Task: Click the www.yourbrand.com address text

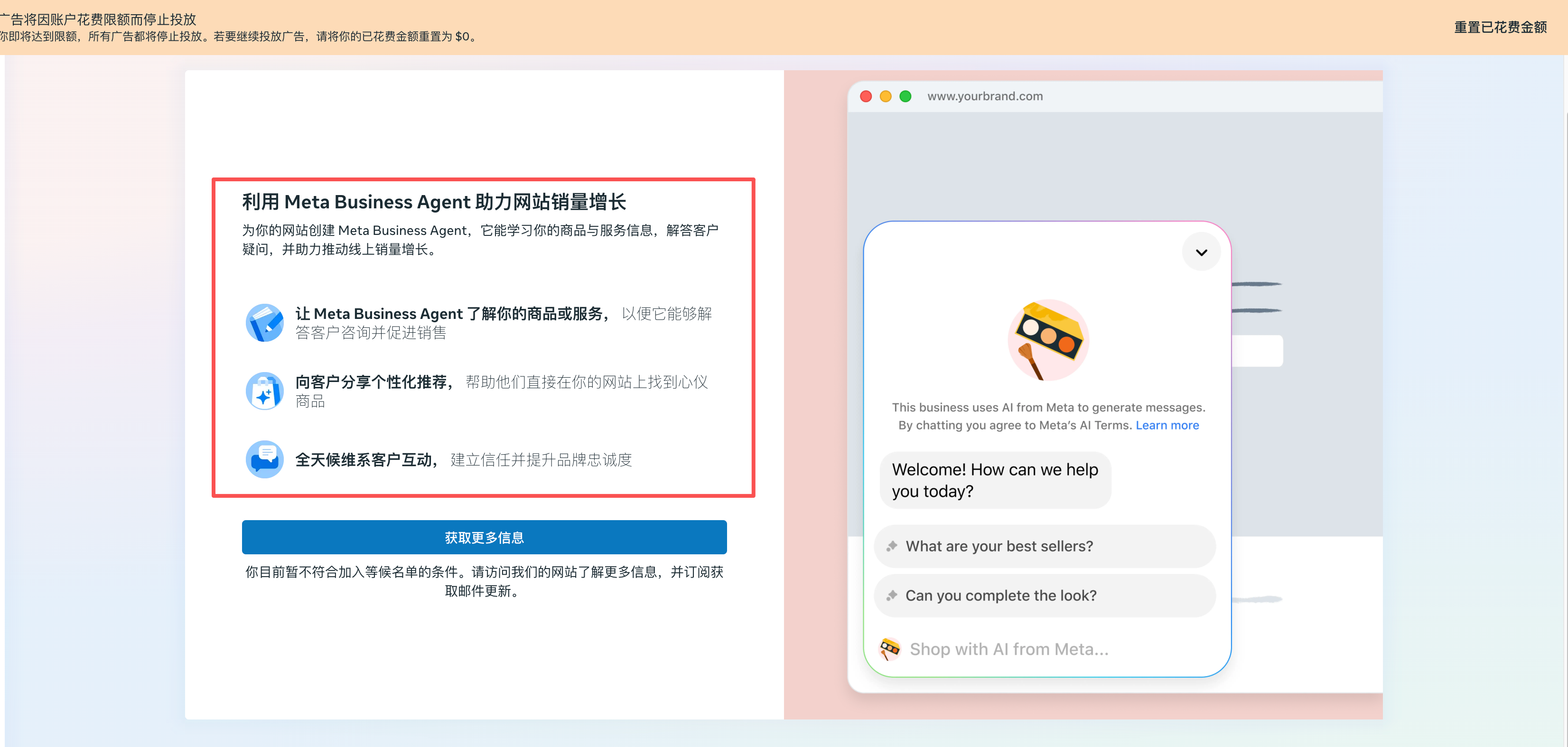Action: pyautogui.click(x=985, y=96)
